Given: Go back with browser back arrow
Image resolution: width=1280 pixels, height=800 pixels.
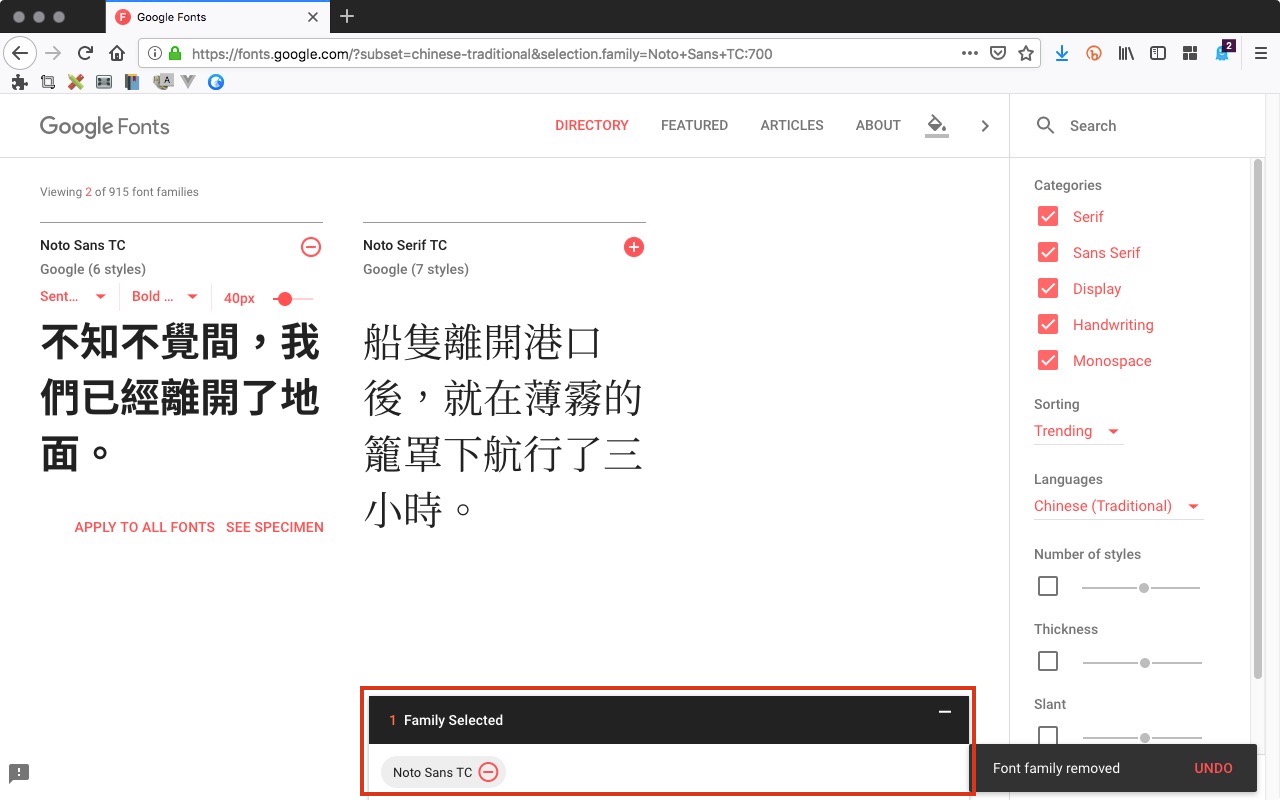Looking at the screenshot, I should click(x=20, y=53).
